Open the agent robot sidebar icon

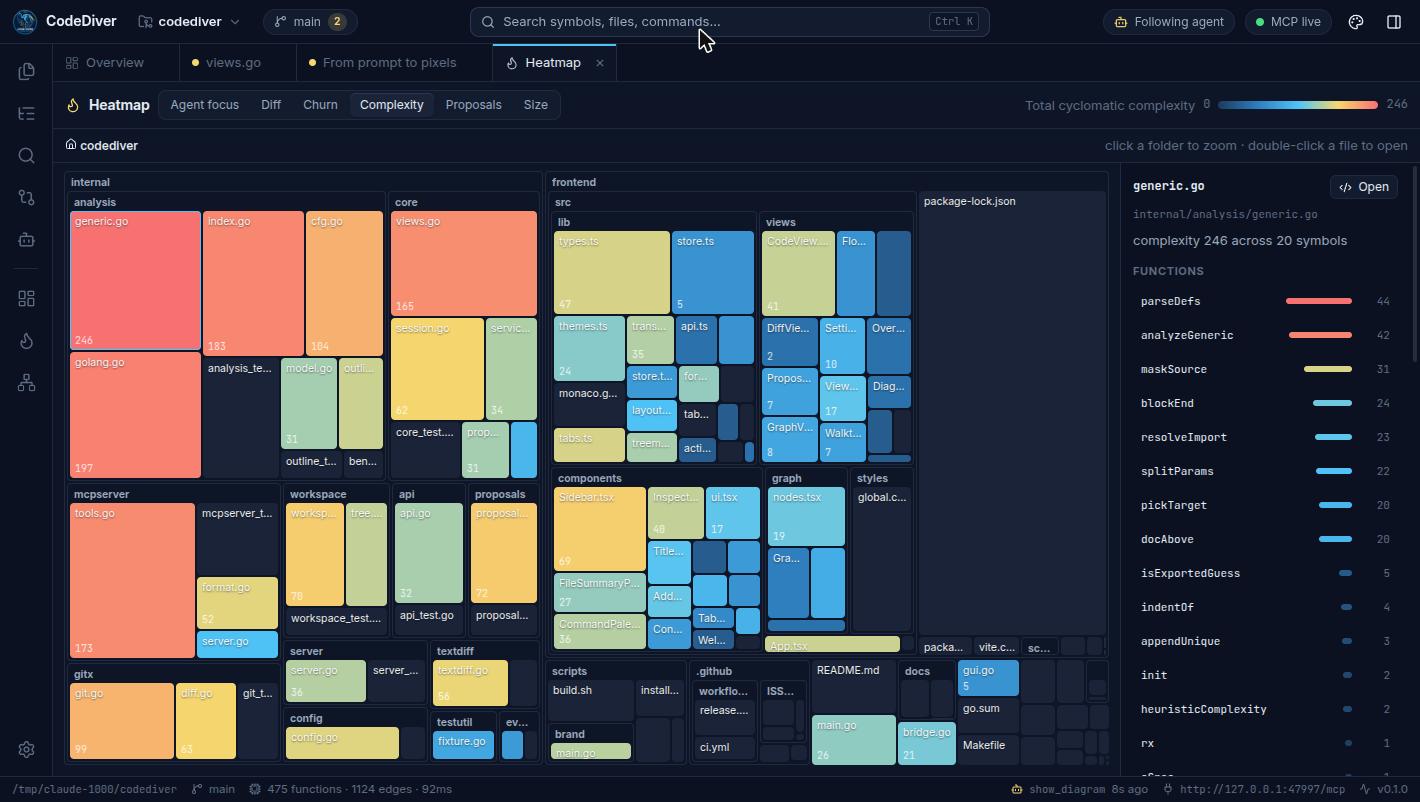coord(27,239)
